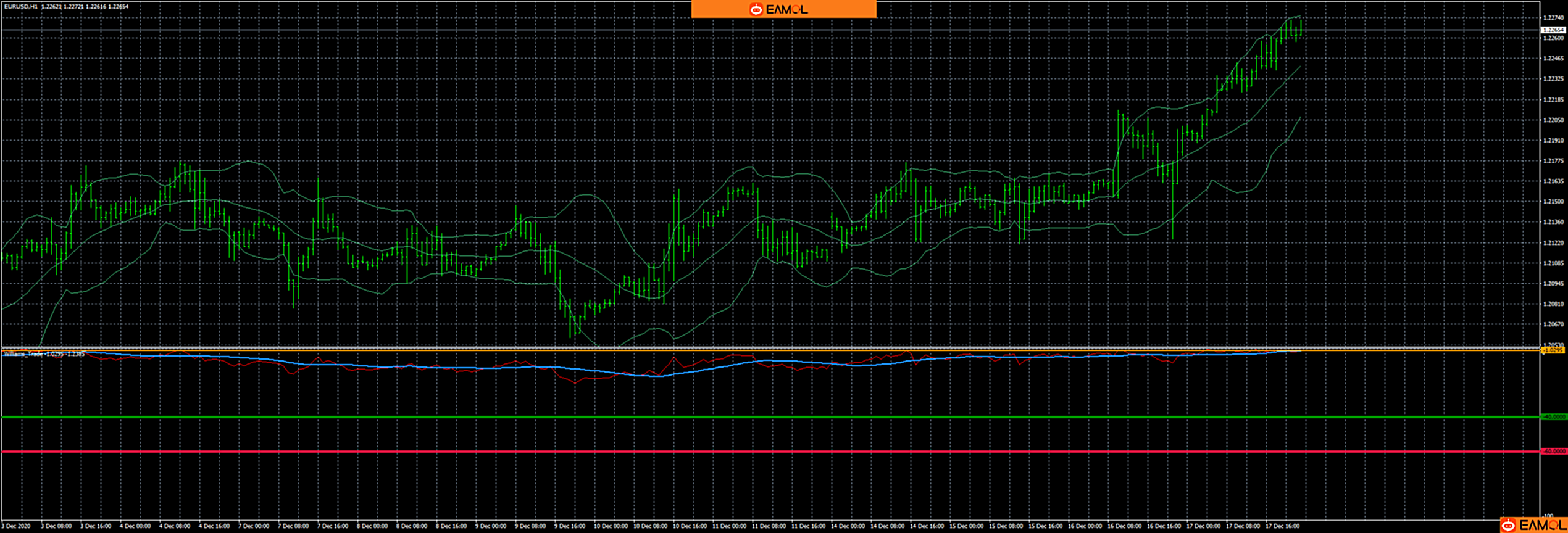Click the current price tag 1.22654

pos(1553,30)
